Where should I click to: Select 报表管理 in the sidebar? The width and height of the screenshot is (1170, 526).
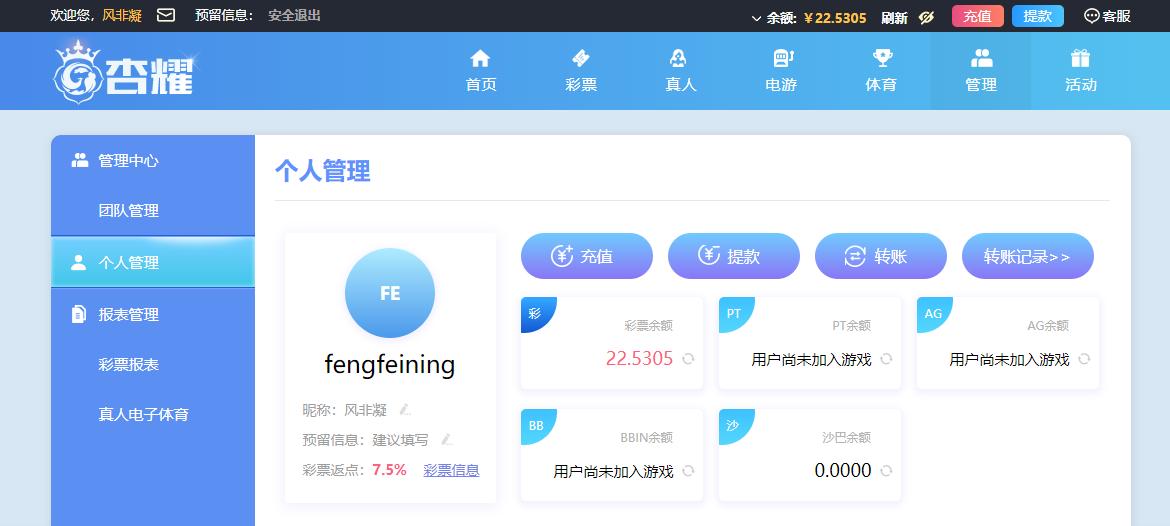tap(153, 314)
